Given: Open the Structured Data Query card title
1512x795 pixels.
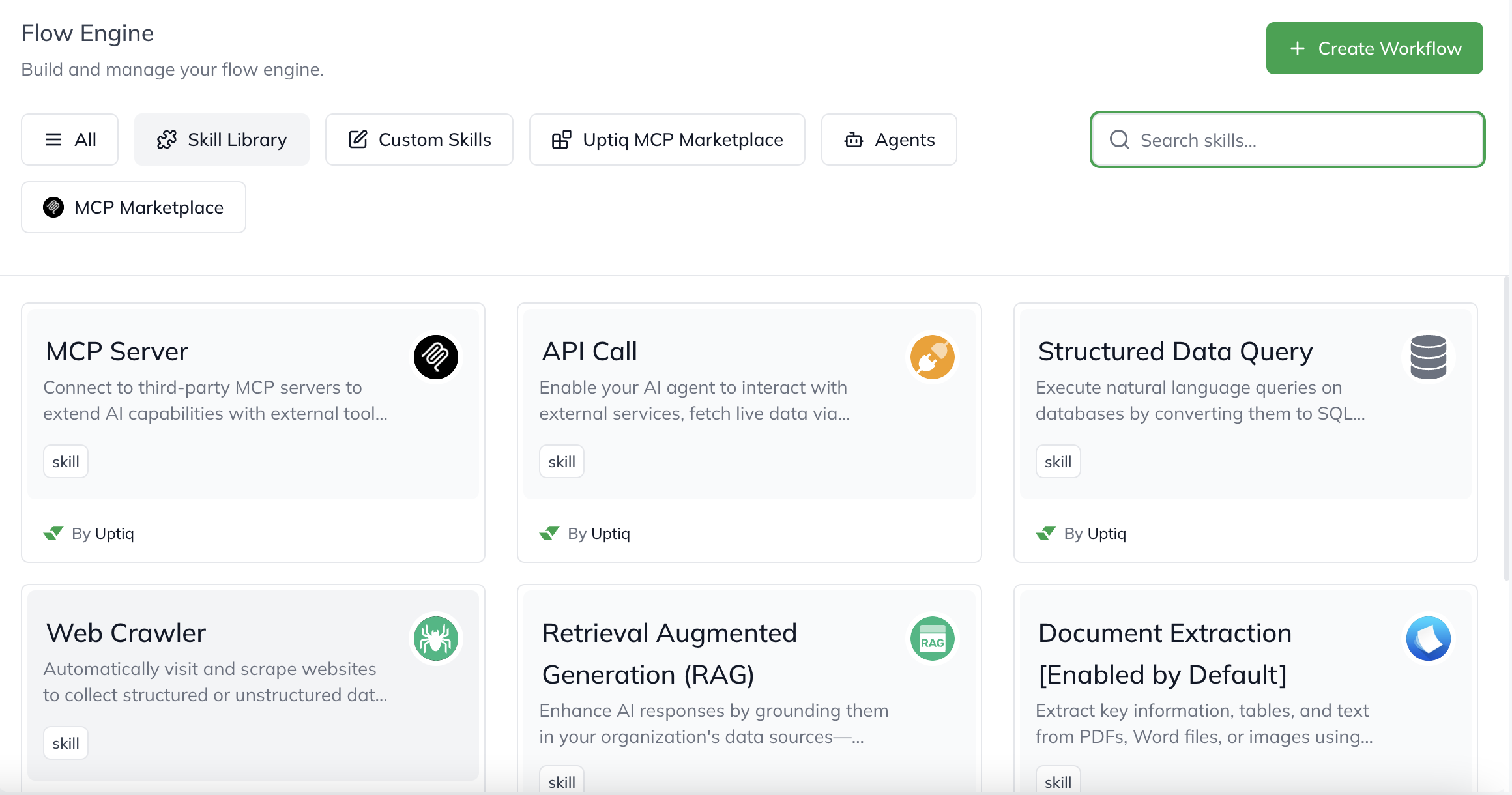Looking at the screenshot, I should pyautogui.click(x=1175, y=351).
